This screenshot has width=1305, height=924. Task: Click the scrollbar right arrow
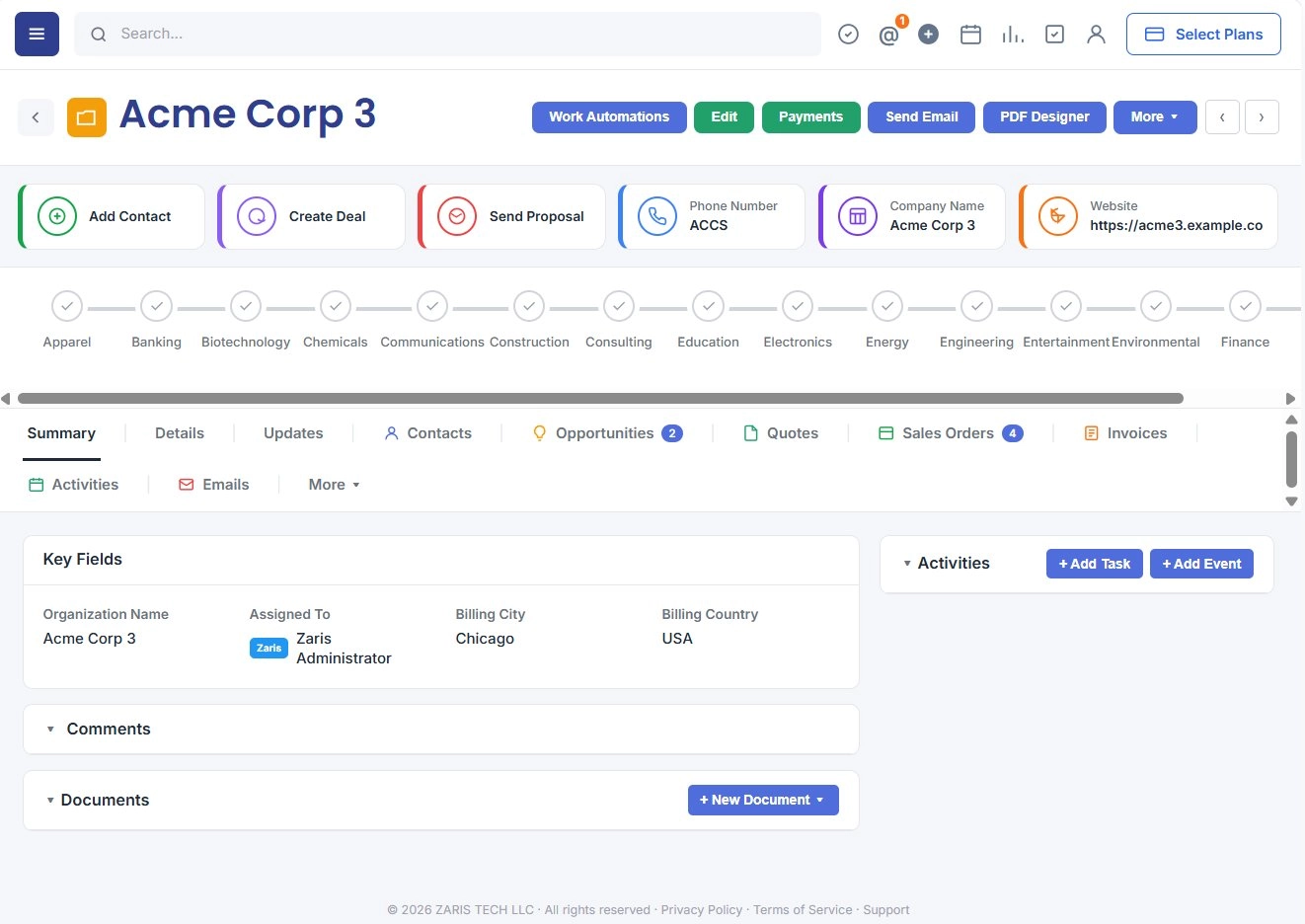click(1290, 399)
